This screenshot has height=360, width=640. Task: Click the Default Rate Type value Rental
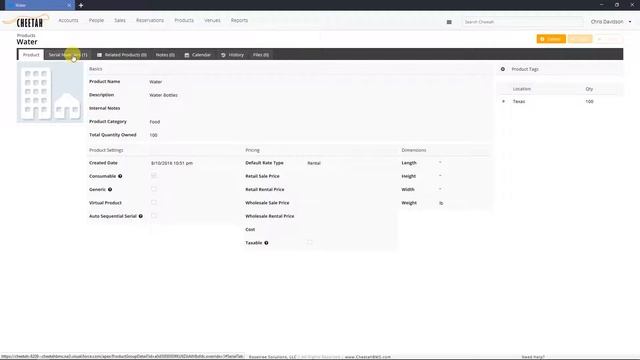[314, 163]
